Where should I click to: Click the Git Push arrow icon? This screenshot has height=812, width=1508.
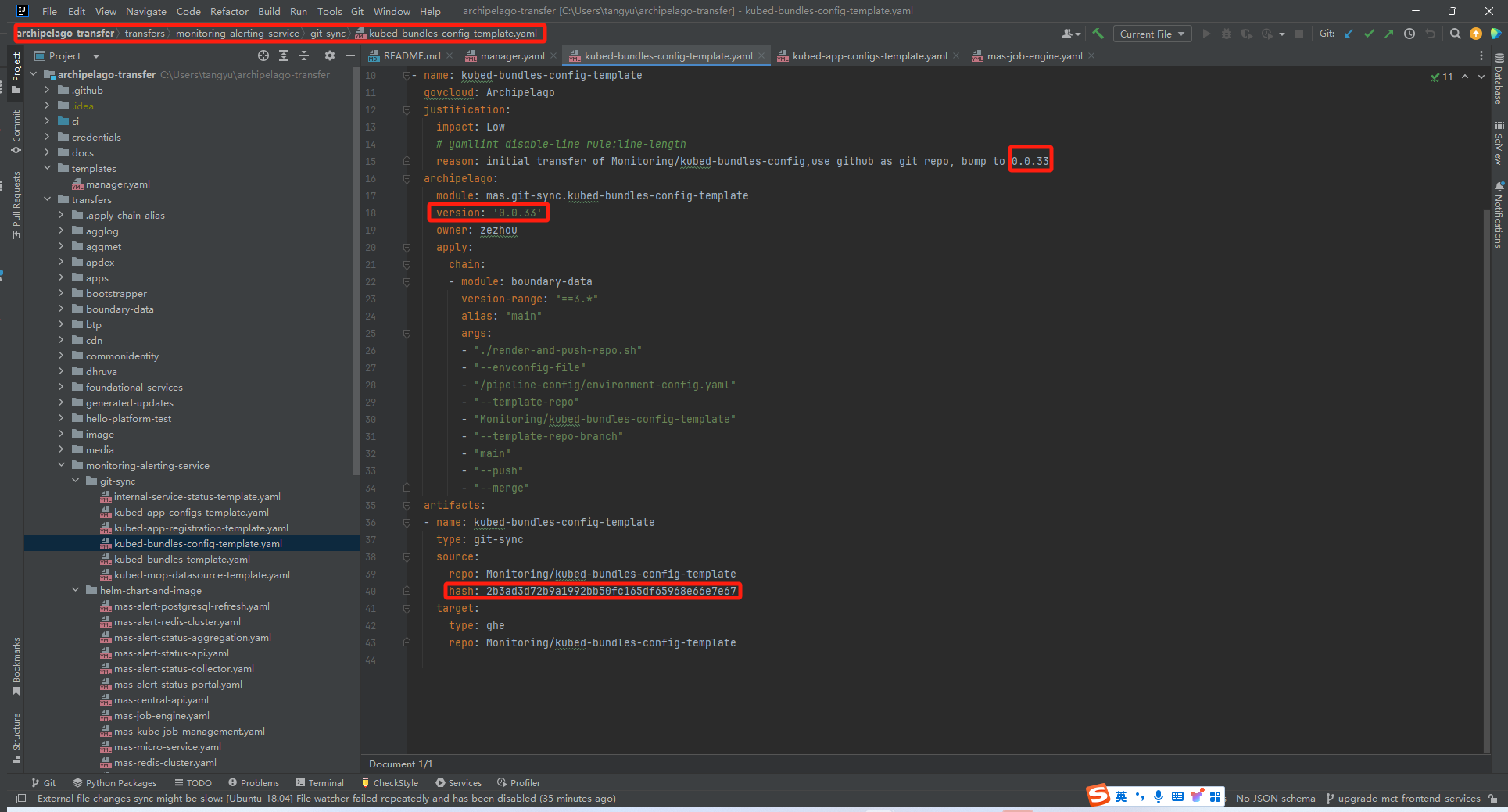(x=1388, y=34)
